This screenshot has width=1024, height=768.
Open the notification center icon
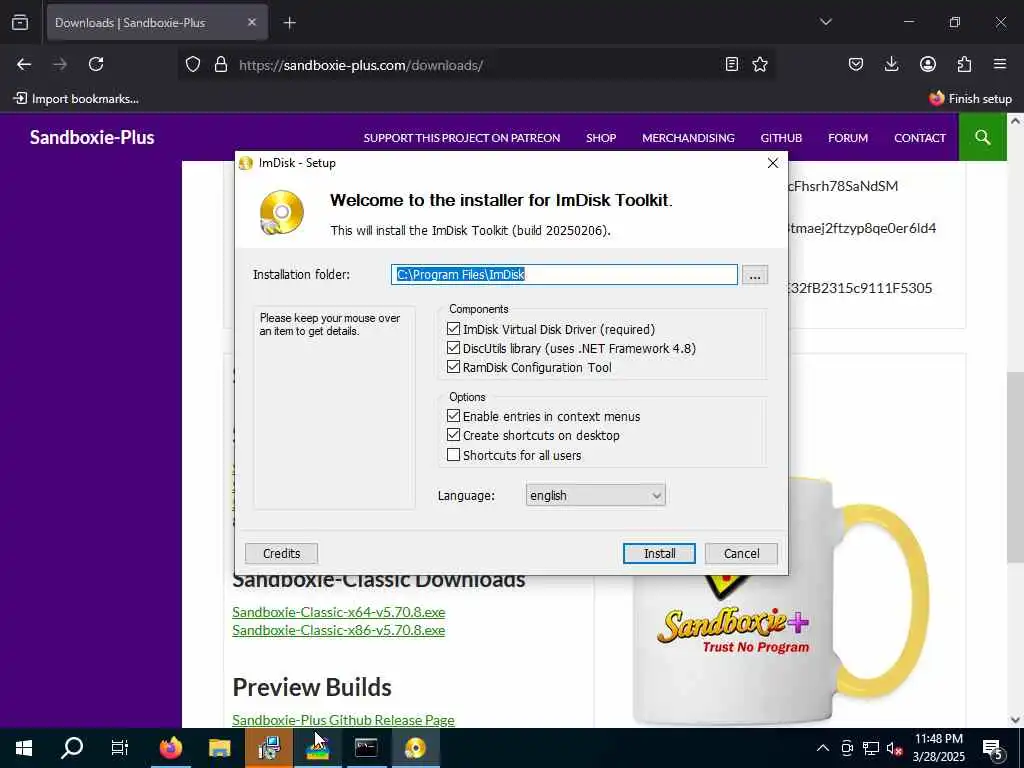pyautogui.click(x=993, y=748)
